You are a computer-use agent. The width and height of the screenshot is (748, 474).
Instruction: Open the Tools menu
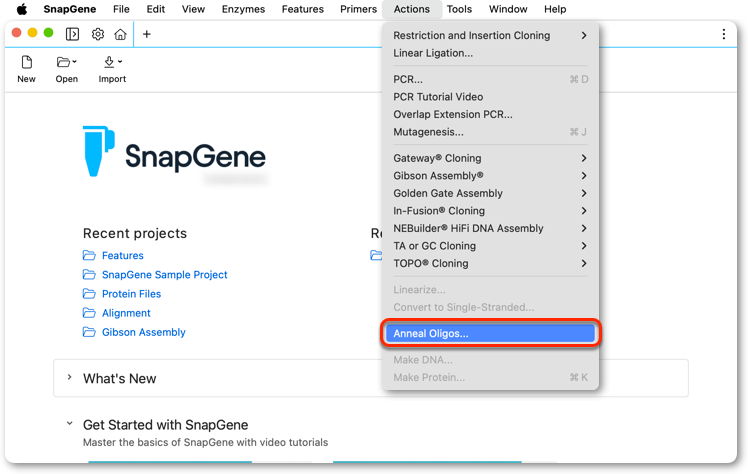tap(459, 9)
